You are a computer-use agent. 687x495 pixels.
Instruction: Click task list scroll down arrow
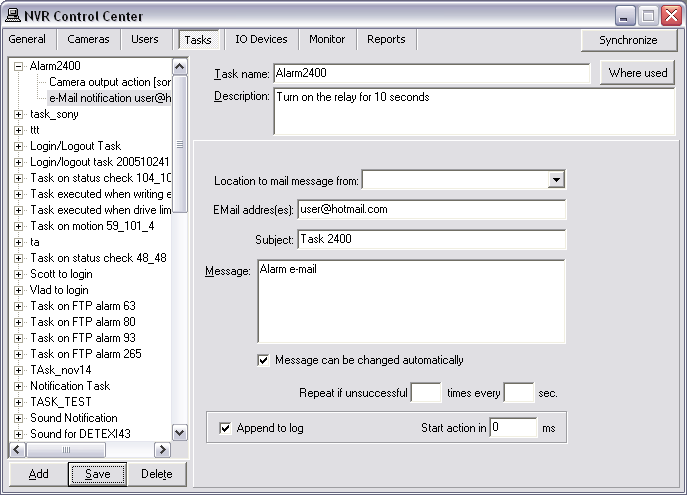[180, 433]
